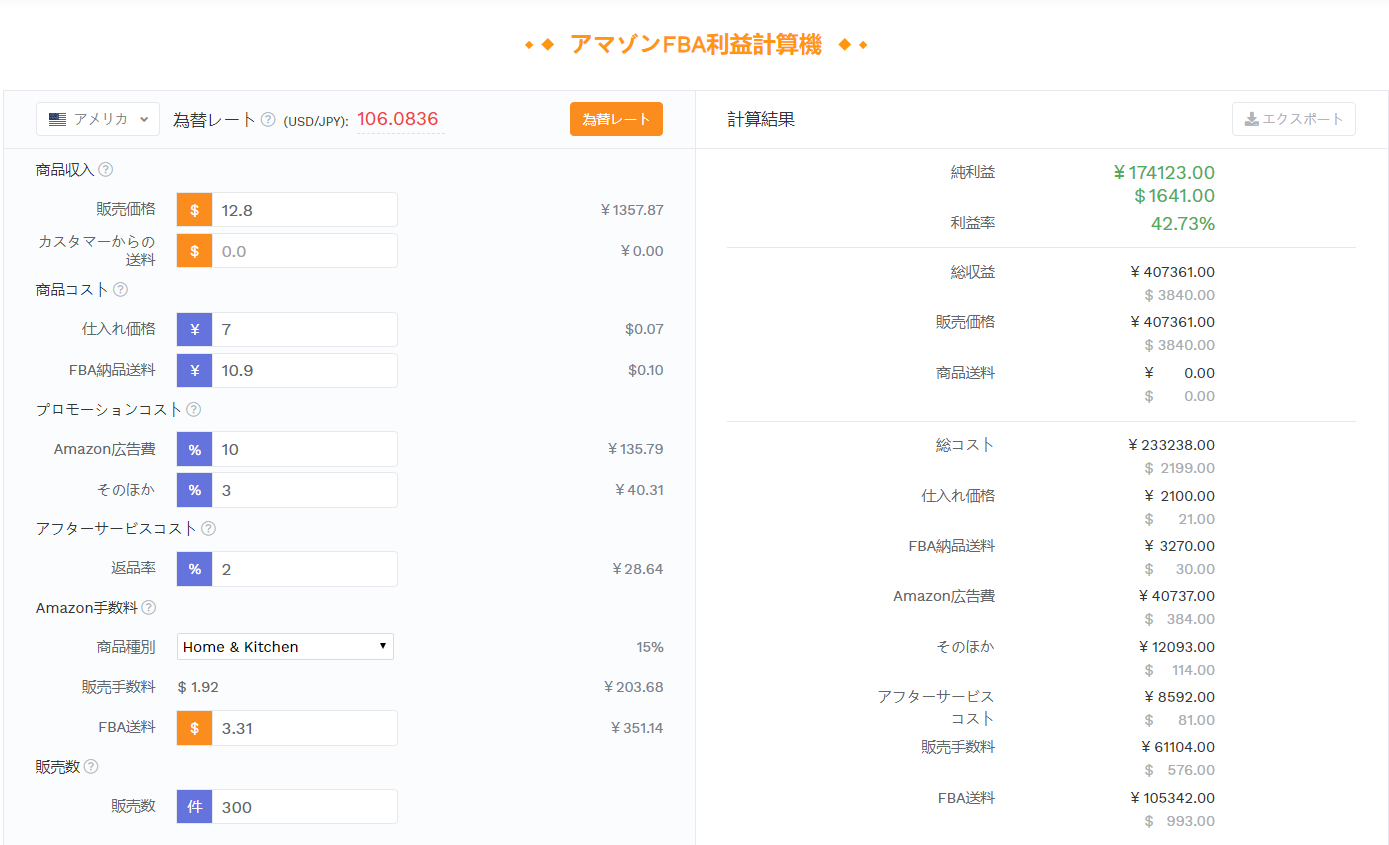Click the 販売手数料 result ¥61104.00
The width and height of the screenshot is (1389, 845).
[1178, 747]
